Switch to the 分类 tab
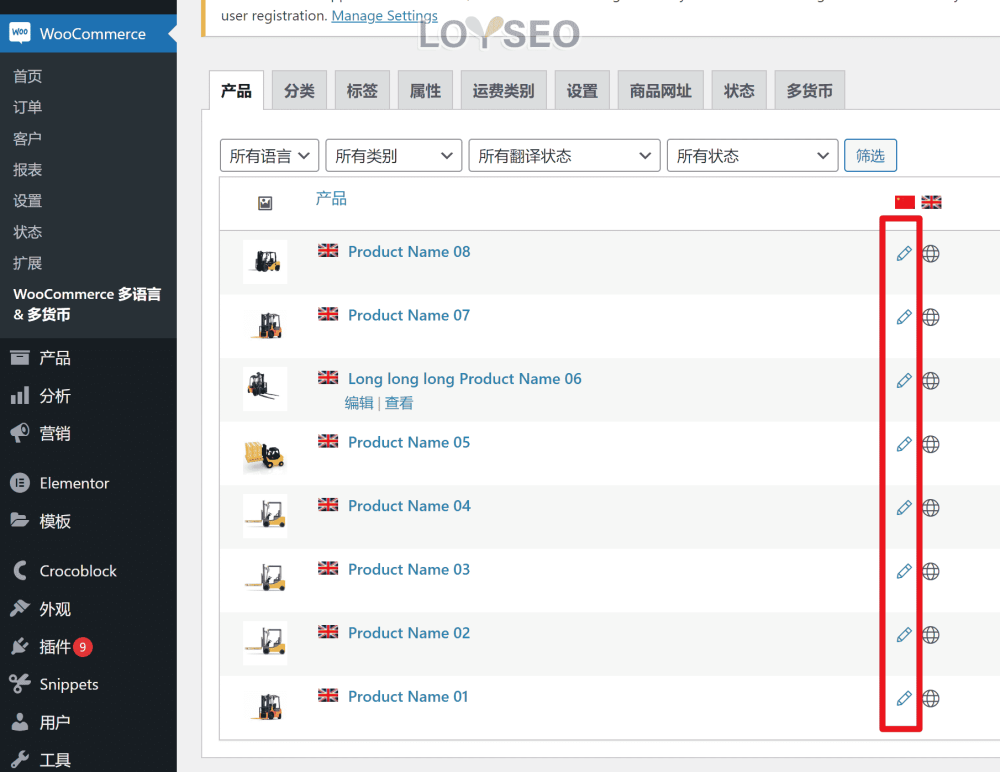 coord(299,91)
